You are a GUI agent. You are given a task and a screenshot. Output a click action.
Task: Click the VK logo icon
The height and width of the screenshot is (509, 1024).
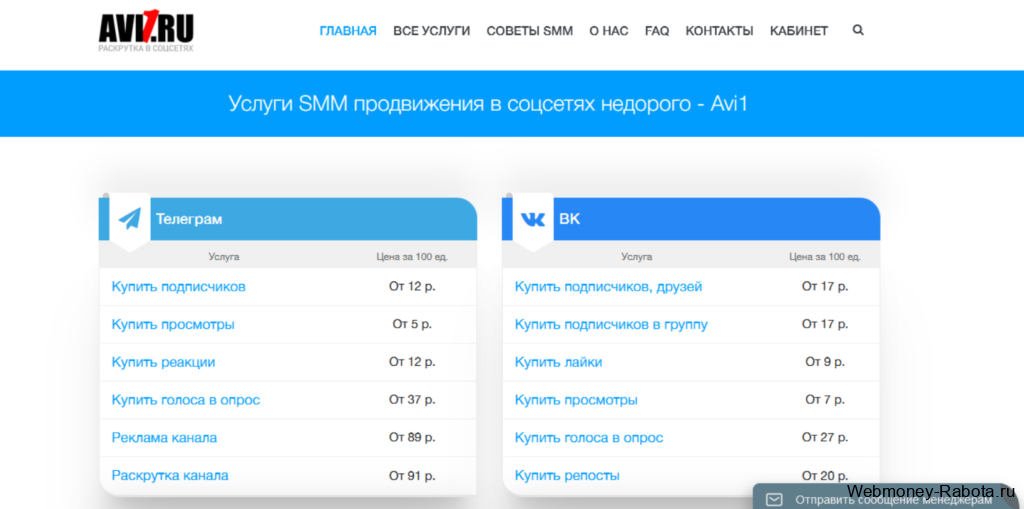533,220
